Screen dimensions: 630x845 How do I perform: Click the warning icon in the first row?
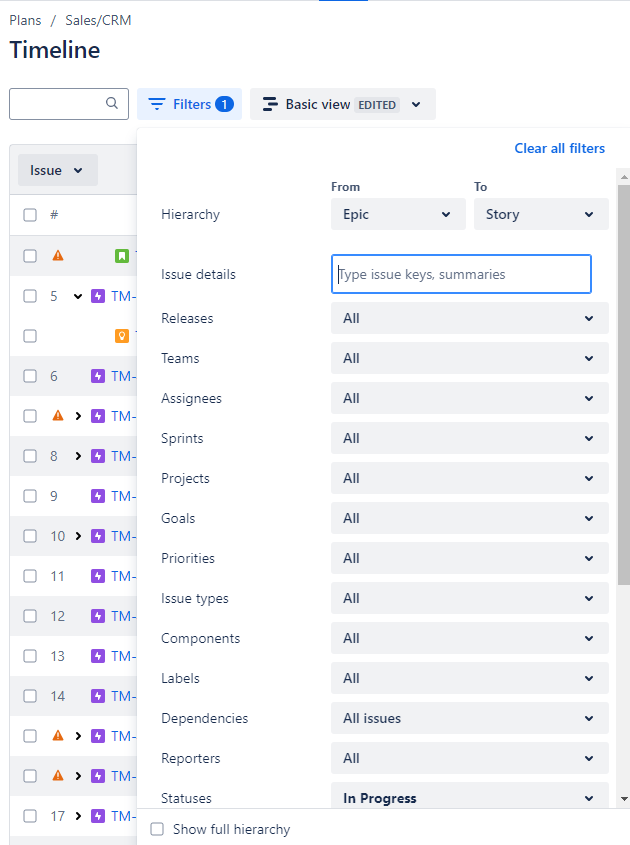(x=58, y=255)
